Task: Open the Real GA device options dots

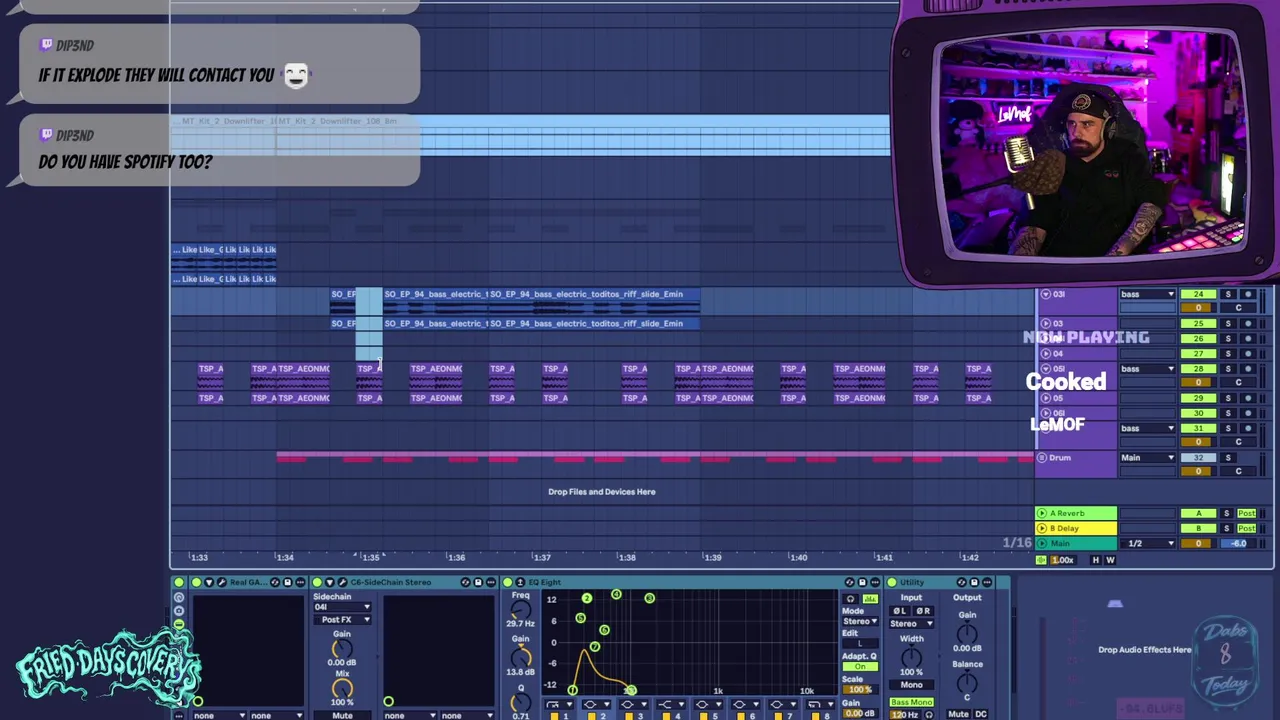Action: (300, 582)
